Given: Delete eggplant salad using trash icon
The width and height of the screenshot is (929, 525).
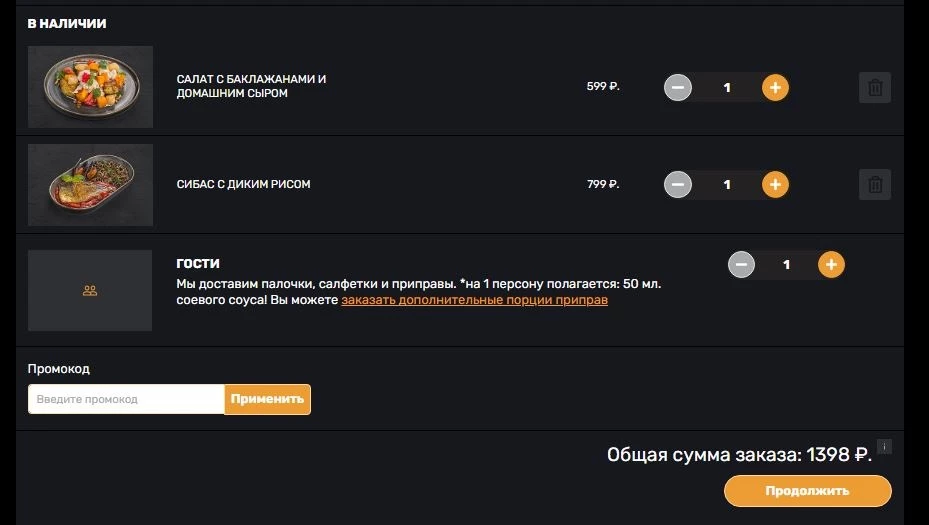Looking at the screenshot, I should [875, 87].
